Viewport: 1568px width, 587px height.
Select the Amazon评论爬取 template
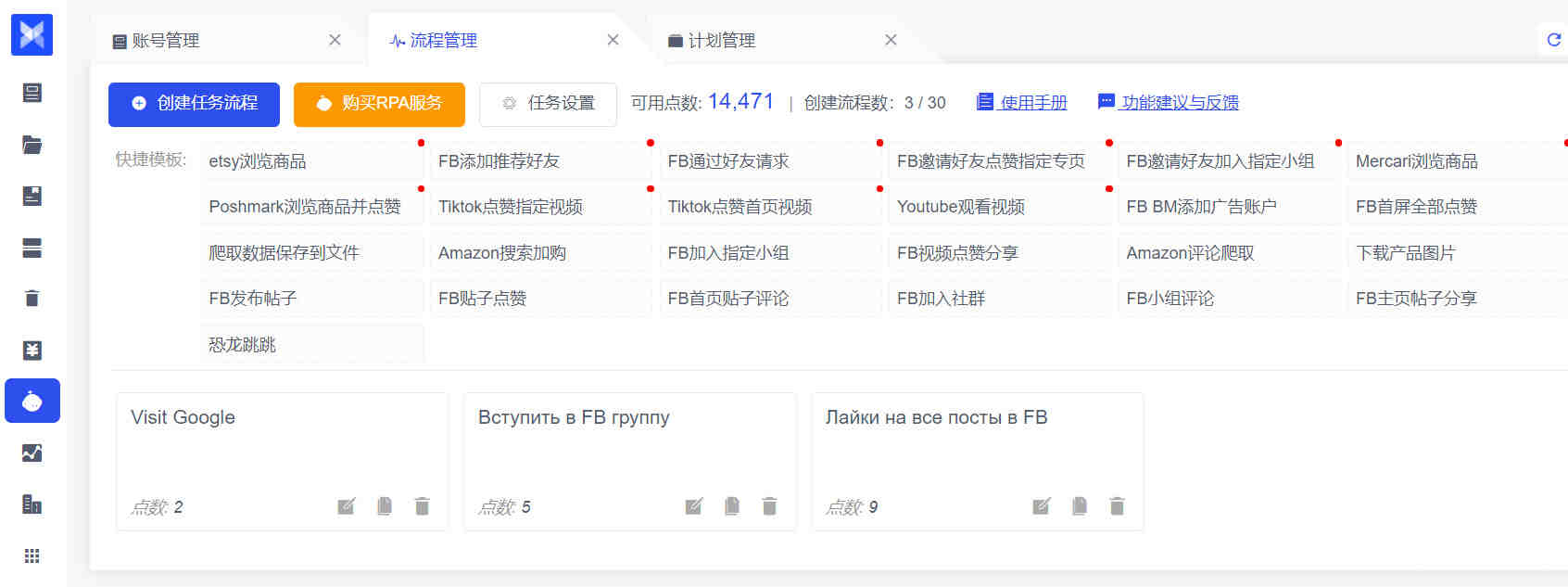click(1230, 252)
